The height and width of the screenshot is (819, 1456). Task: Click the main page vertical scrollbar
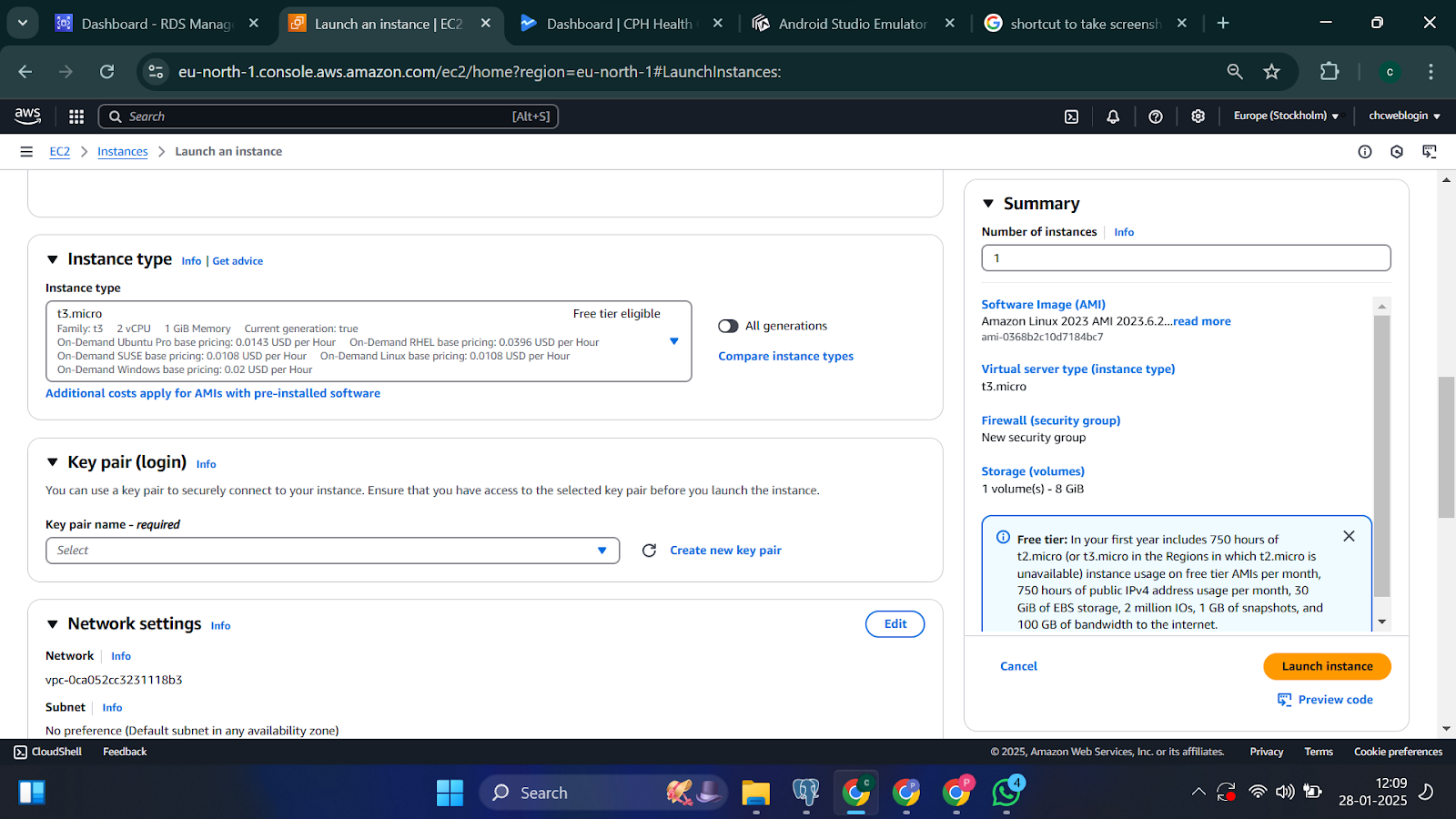tap(1446, 446)
